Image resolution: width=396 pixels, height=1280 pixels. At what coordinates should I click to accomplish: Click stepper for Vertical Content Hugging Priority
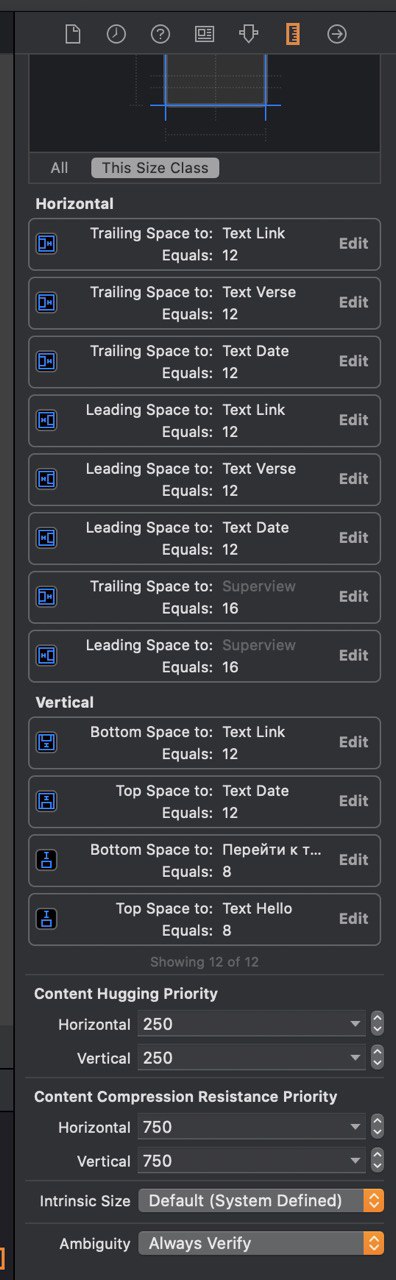click(x=377, y=1058)
